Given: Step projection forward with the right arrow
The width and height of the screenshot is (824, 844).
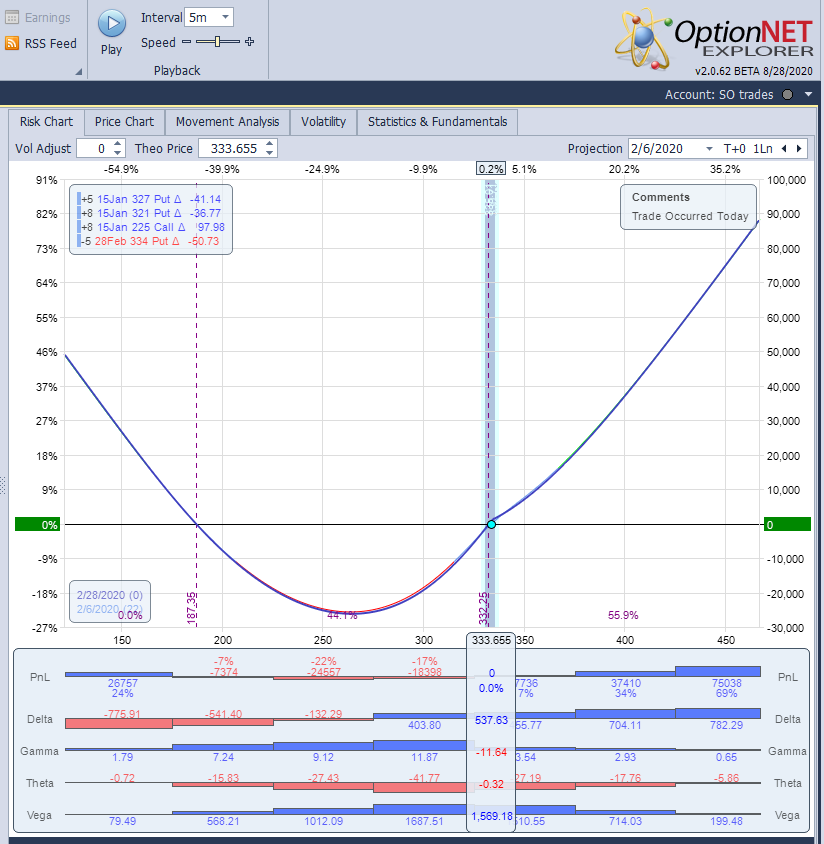Looking at the screenshot, I should pyautogui.click(x=799, y=149).
